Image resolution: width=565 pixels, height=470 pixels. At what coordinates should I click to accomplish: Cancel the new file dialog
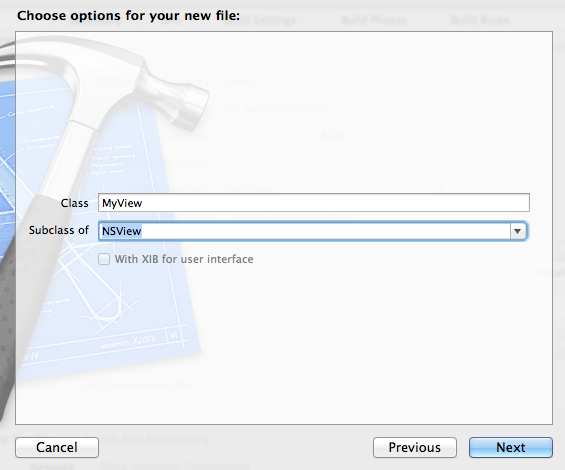click(57, 447)
